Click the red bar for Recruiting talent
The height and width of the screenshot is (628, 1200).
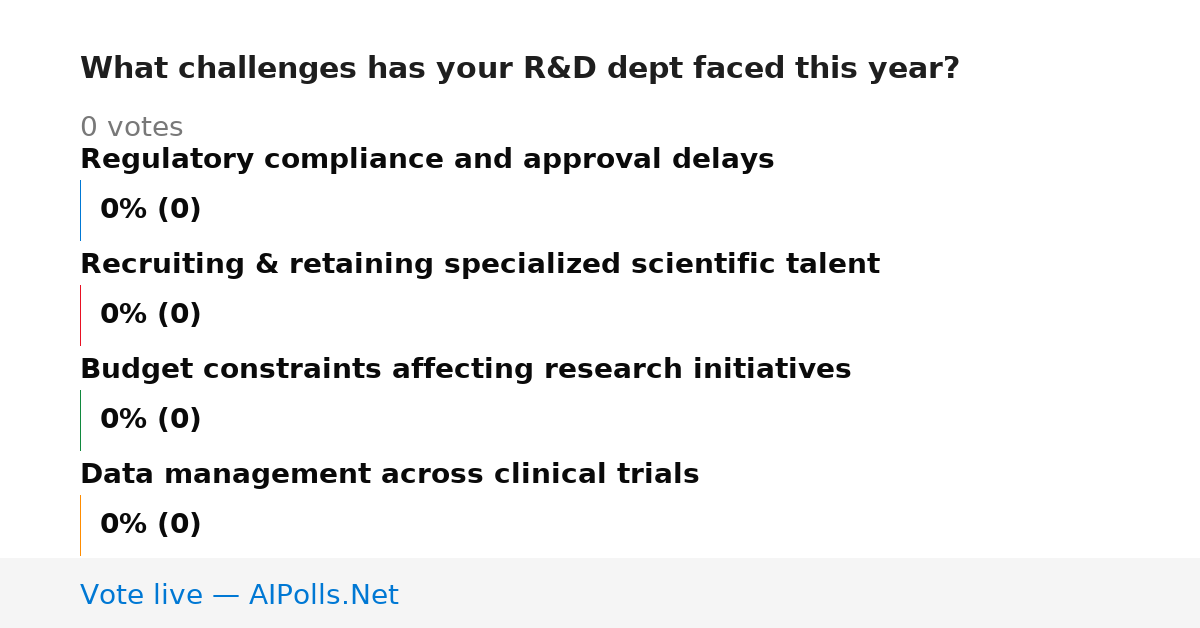(x=80, y=315)
